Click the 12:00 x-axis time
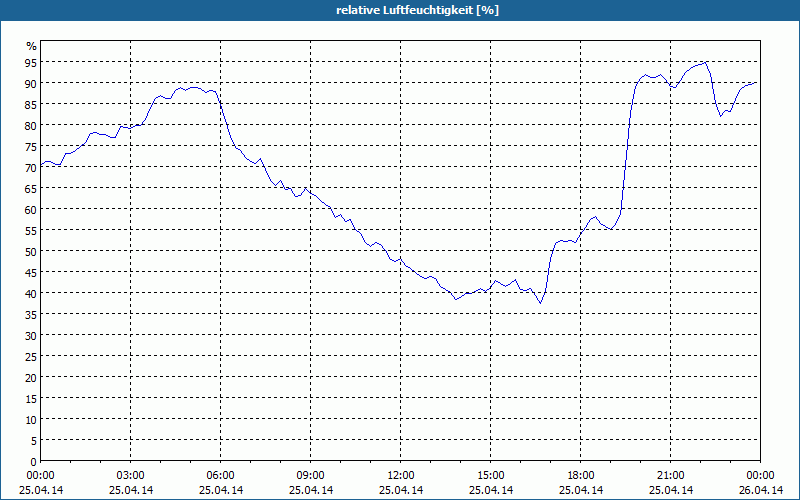800x500 pixels. tap(401, 476)
